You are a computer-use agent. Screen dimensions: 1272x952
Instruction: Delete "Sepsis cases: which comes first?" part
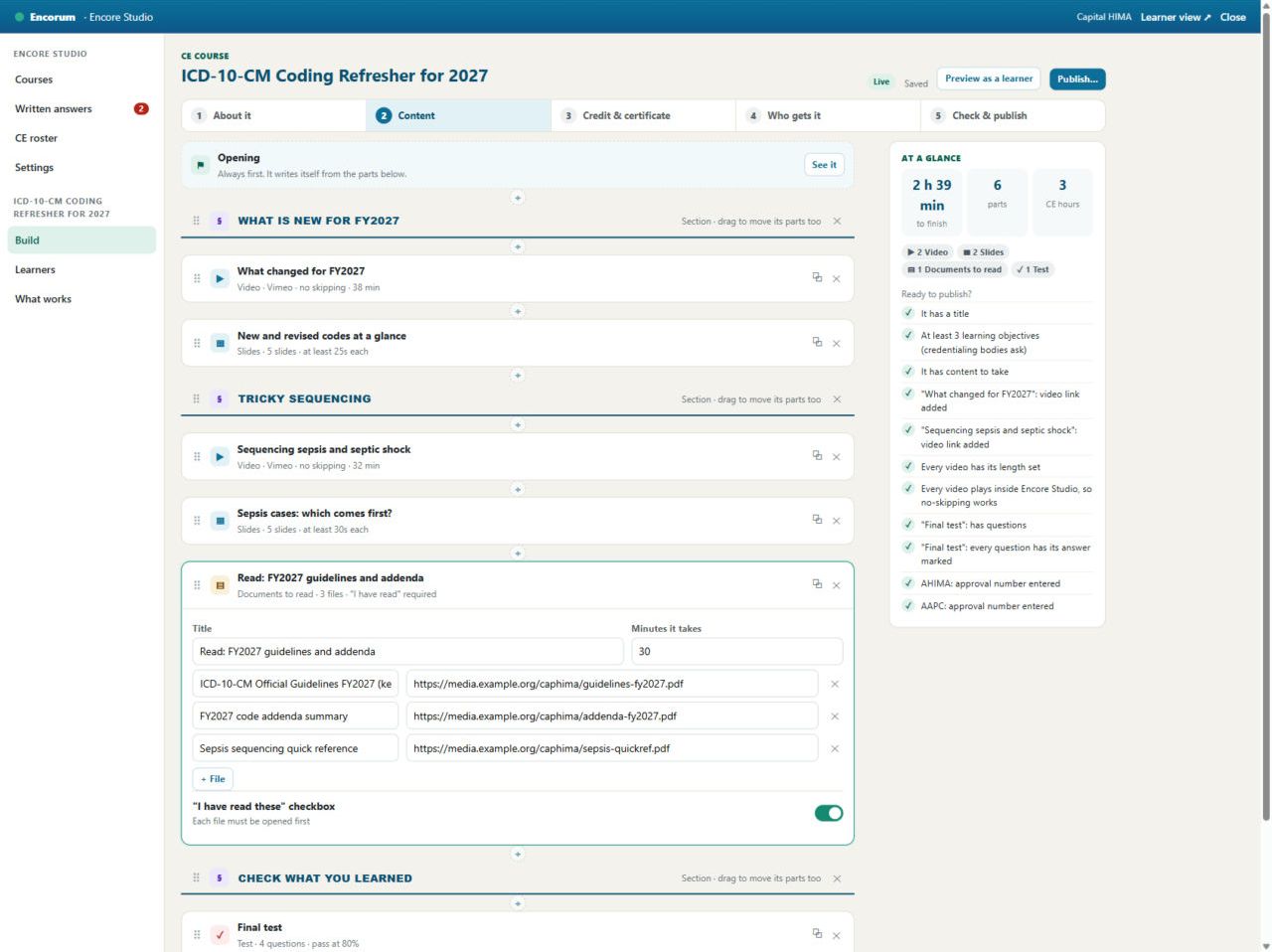837,521
